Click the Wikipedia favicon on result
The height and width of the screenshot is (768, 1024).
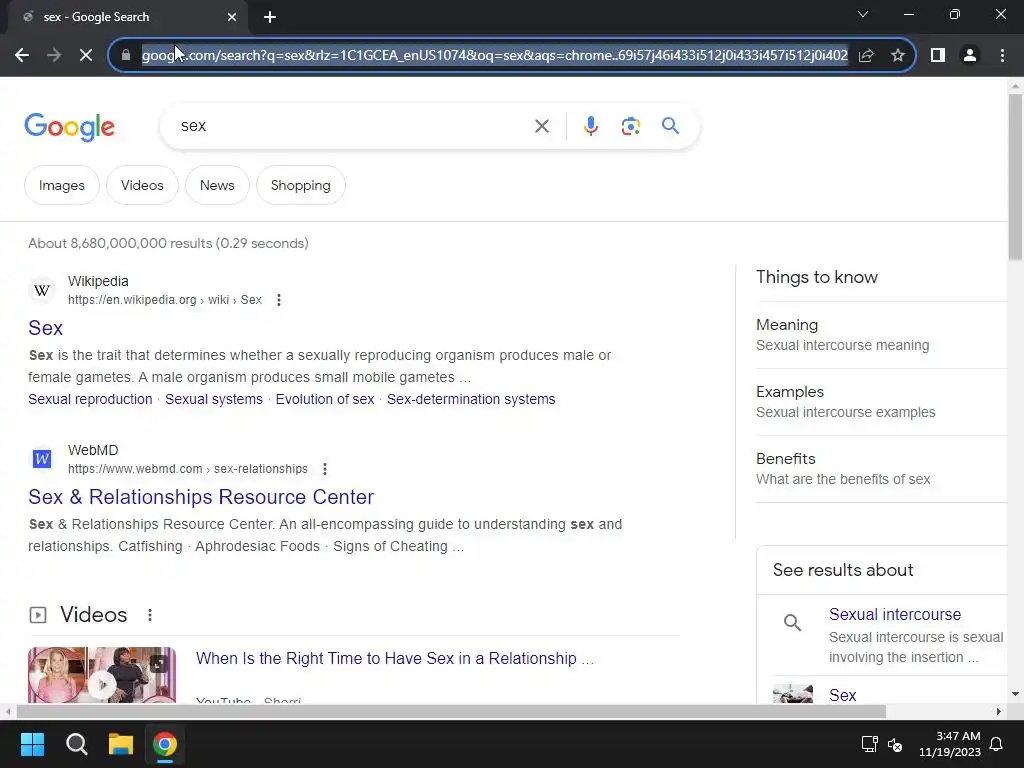pyautogui.click(x=42, y=290)
